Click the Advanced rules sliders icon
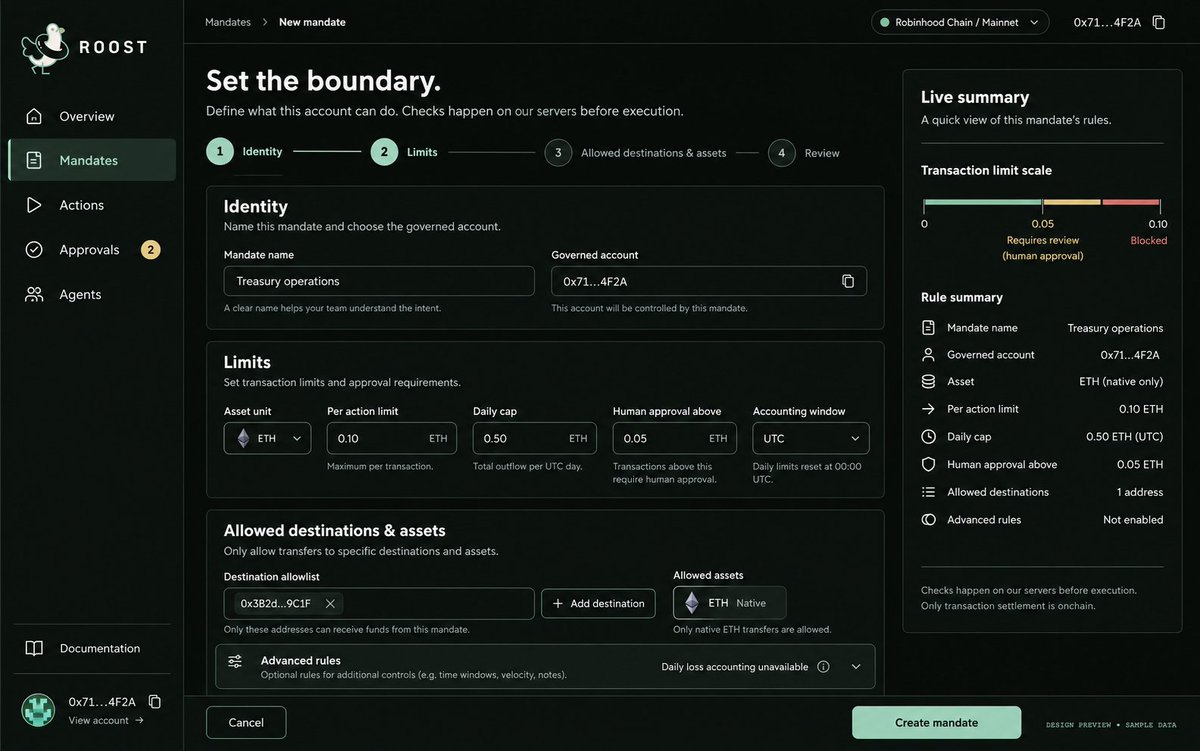Image resolution: width=1200 pixels, height=751 pixels. pos(235,661)
